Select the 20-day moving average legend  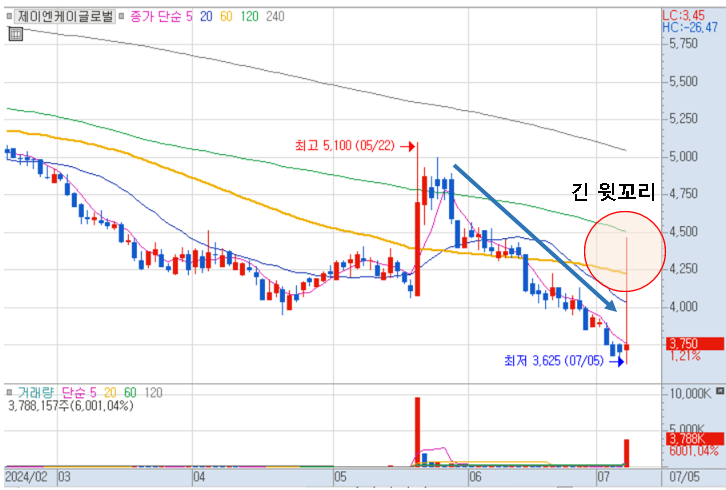206,17
